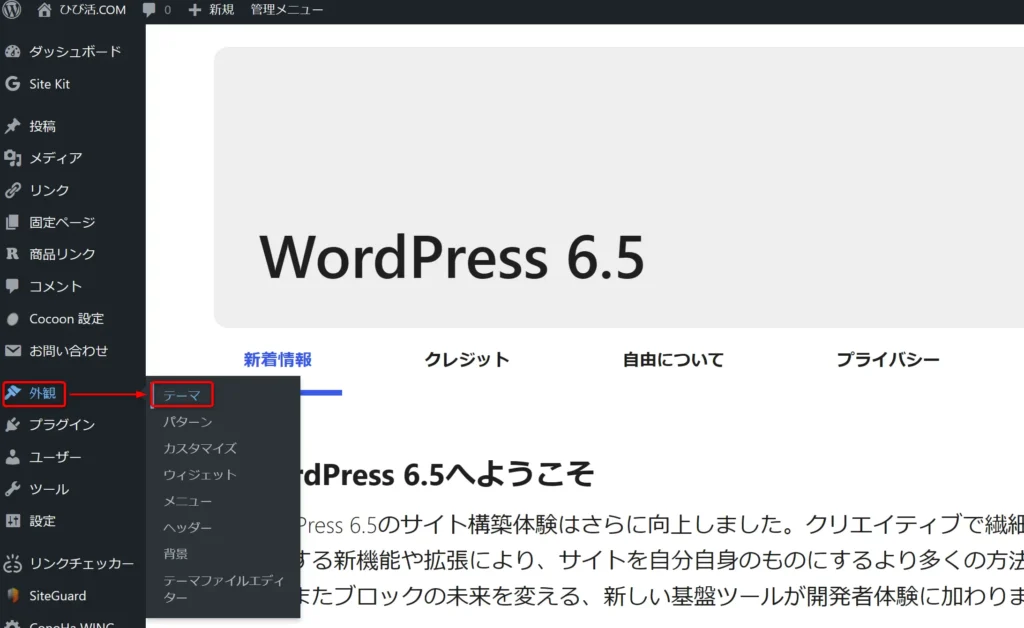Click the plus icon for 新規
Screen dimensions: 1024x628
pos(195,10)
